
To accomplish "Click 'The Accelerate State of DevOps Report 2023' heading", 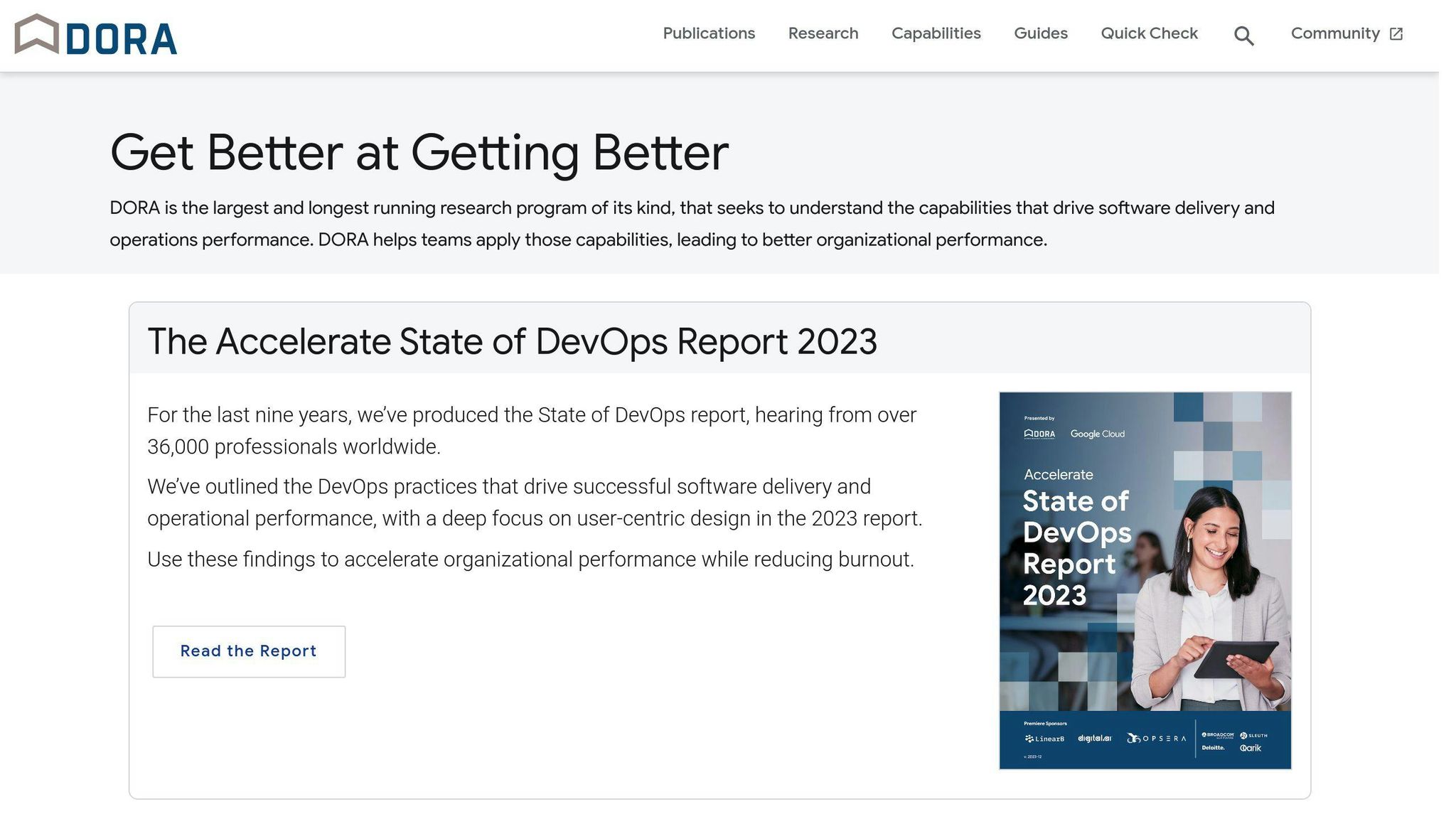I will tap(512, 341).
